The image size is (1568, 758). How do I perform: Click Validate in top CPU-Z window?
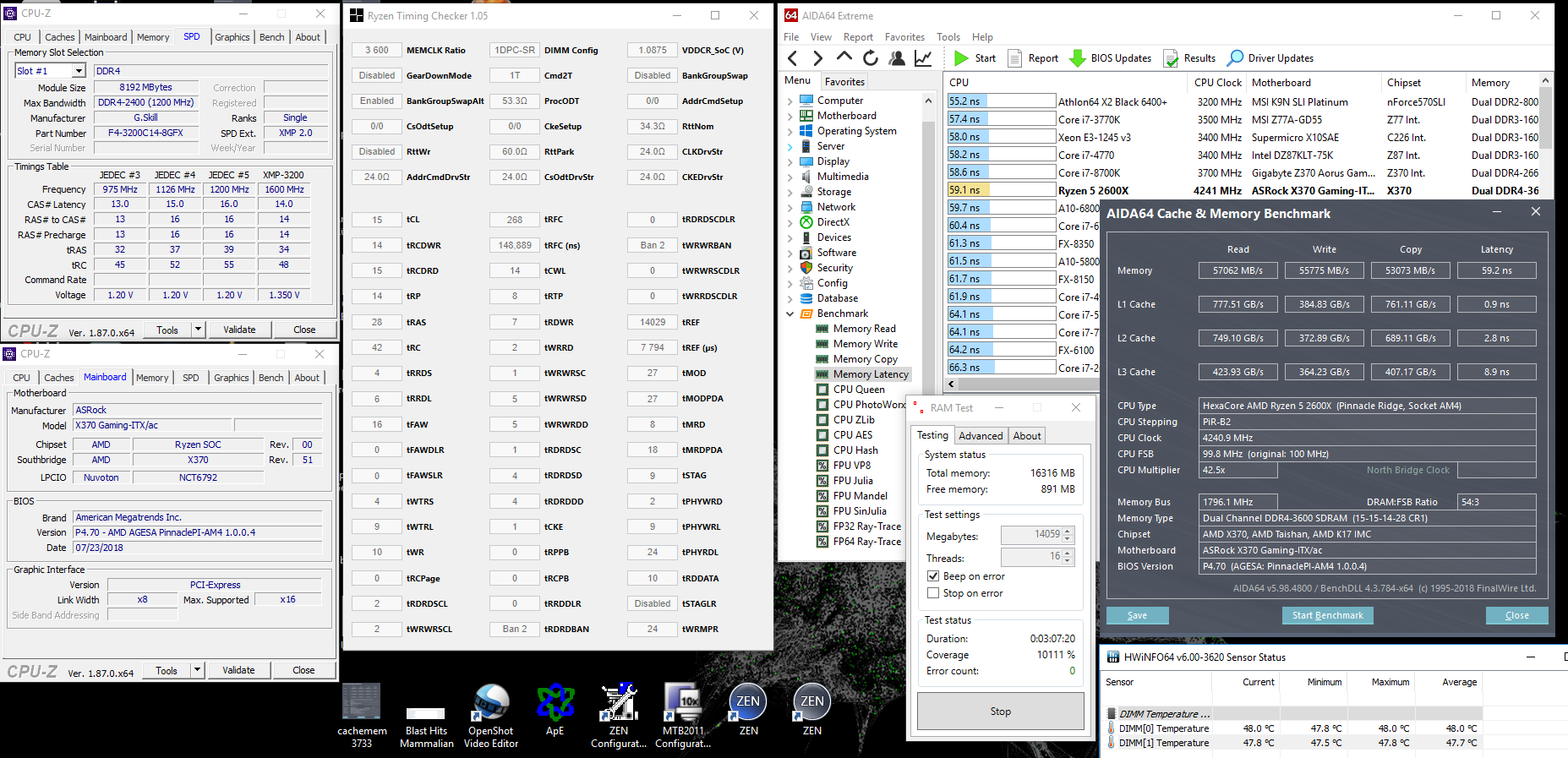(239, 330)
